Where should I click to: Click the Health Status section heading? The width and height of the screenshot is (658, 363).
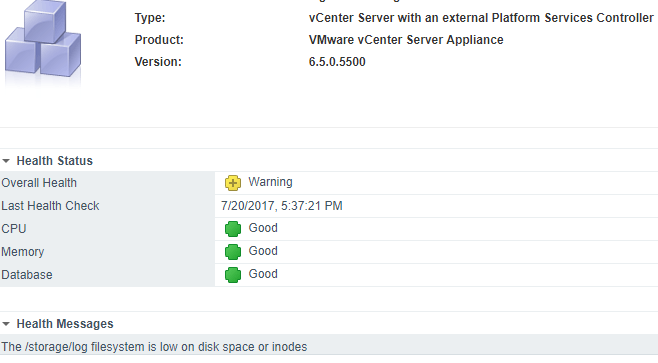(55, 161)
